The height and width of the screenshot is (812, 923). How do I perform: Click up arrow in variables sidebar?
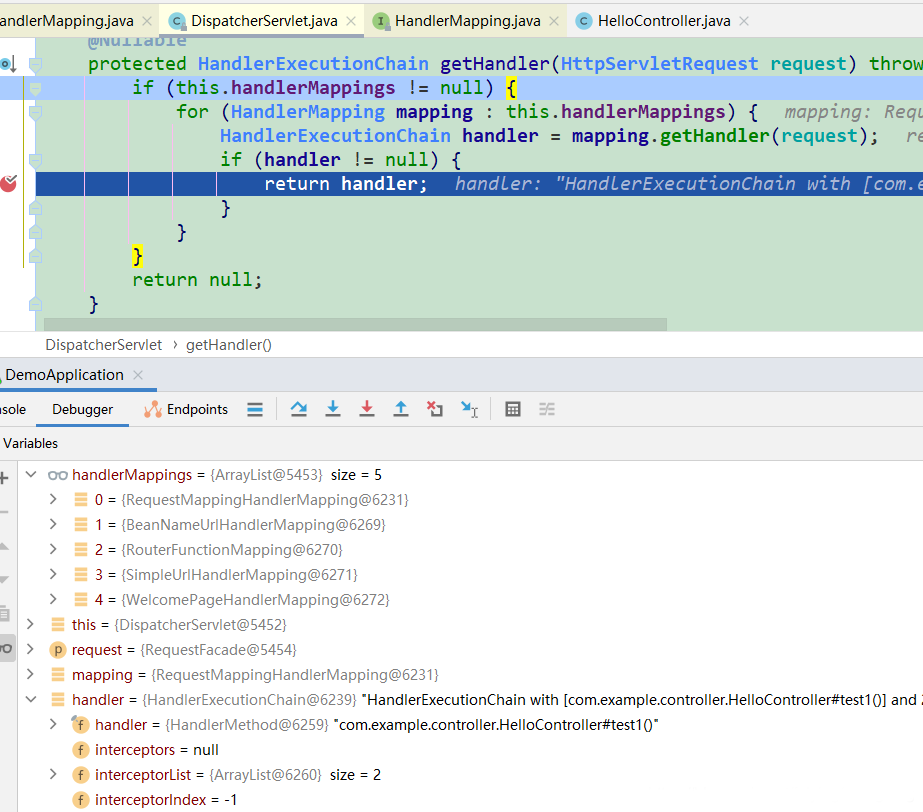coord(4,546)
